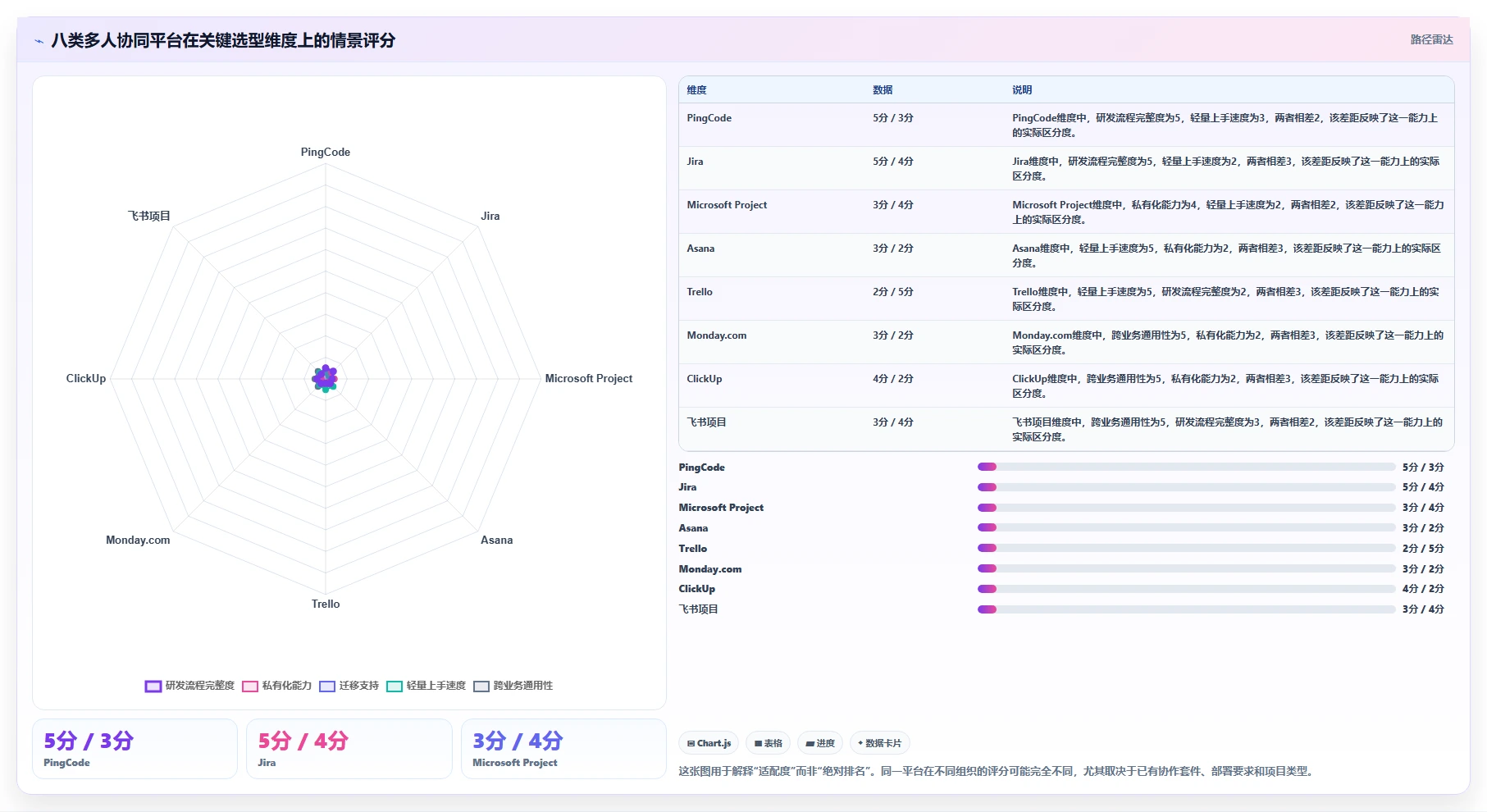Click the PingCode progress bar

tap(1186, 467)
